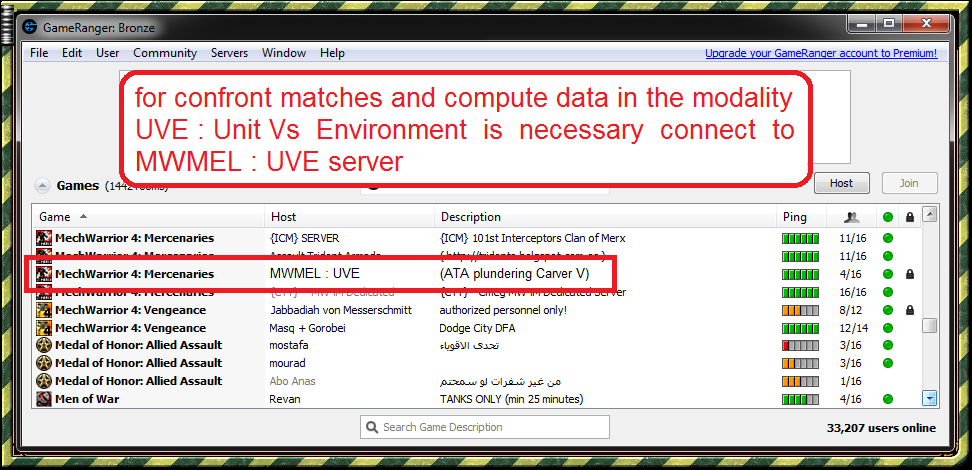Image resolution: width=972 pixels, height=470 pixels.
Task: Select host mourad
Action: pos(287,363)
